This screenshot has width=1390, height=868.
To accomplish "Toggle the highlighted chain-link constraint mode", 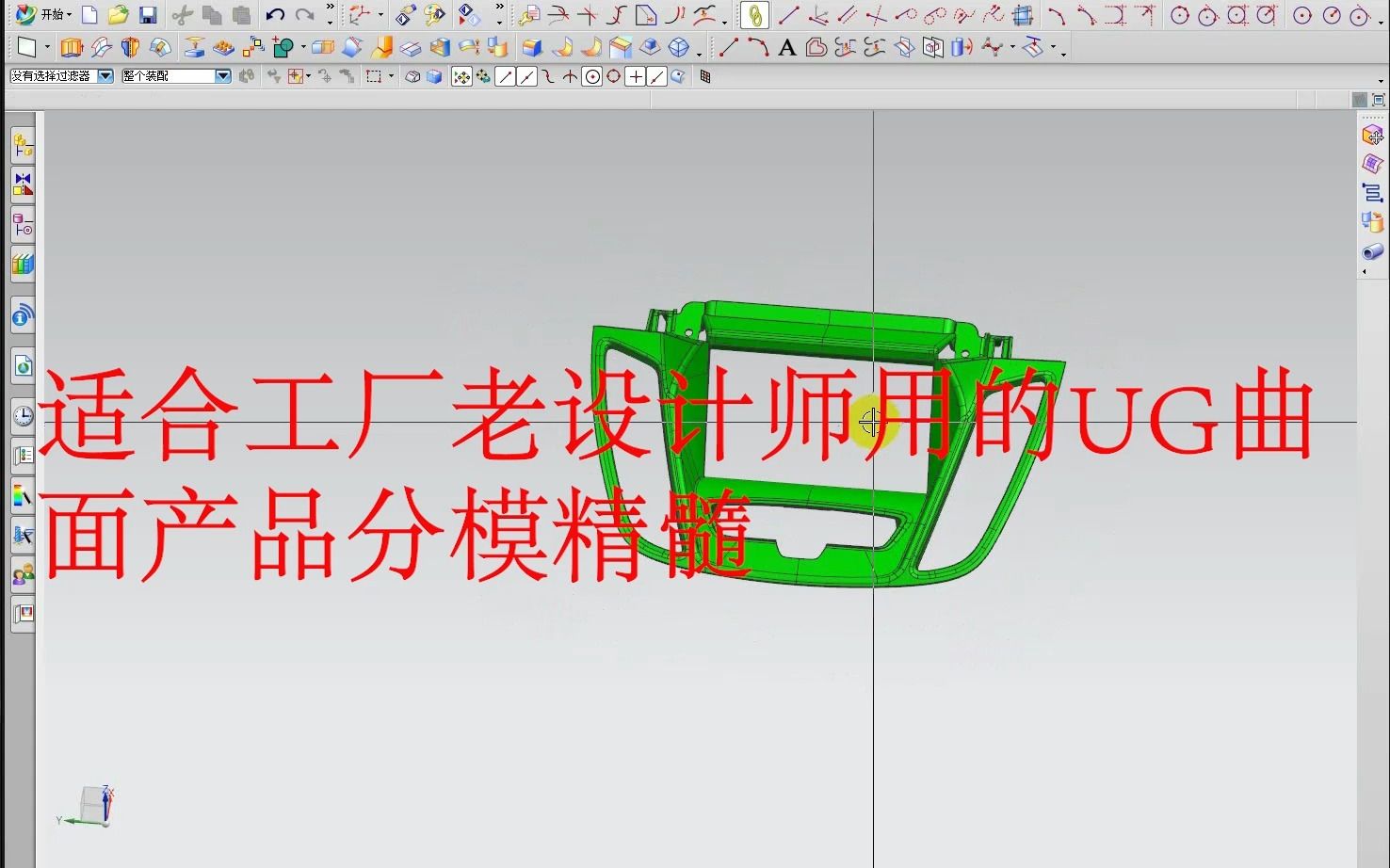I will pos(754,15).
